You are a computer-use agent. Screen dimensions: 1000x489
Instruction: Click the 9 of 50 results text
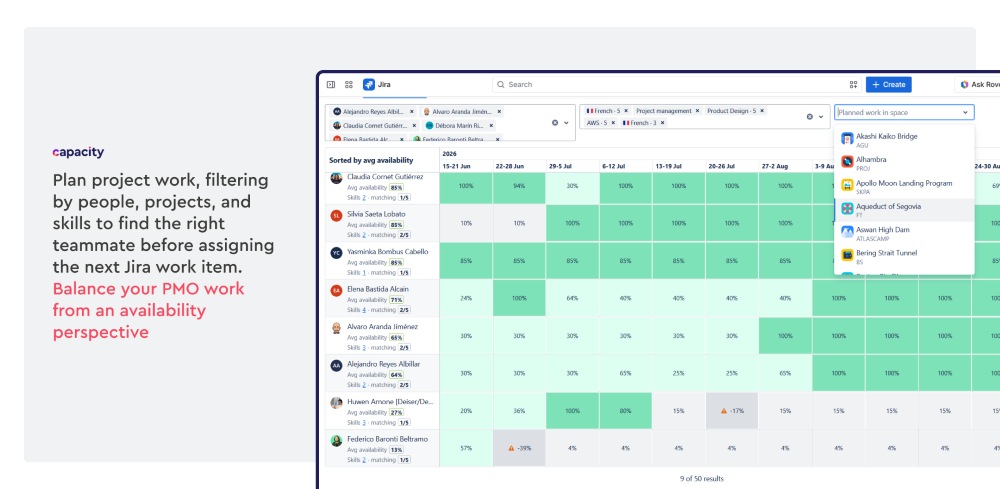[702, 478]
